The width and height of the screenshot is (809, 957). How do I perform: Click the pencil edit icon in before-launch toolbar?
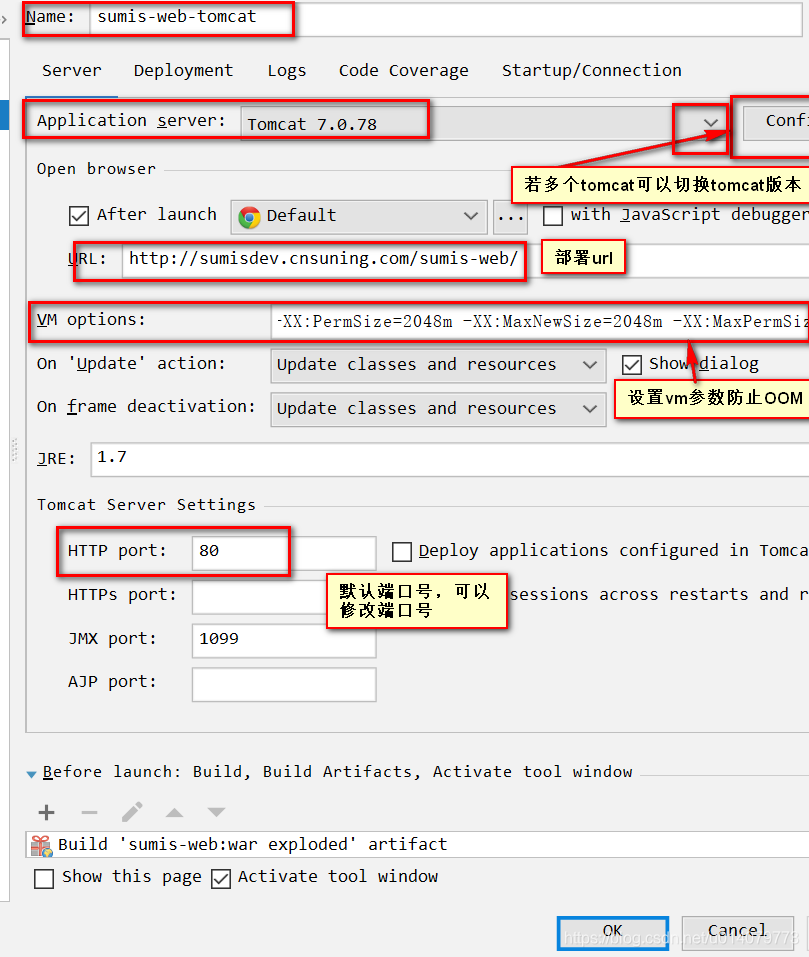tap(132, 812)
